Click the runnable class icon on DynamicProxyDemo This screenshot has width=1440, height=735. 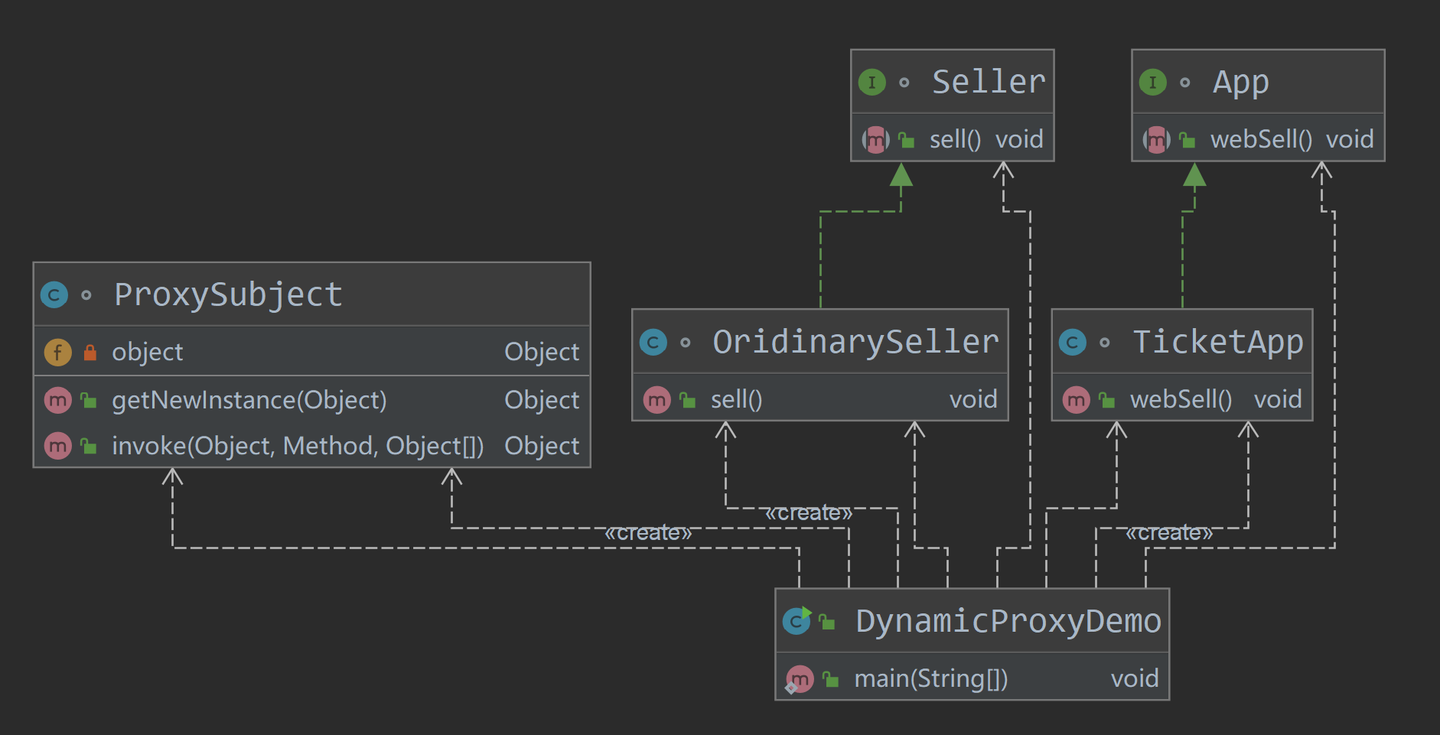797,620
